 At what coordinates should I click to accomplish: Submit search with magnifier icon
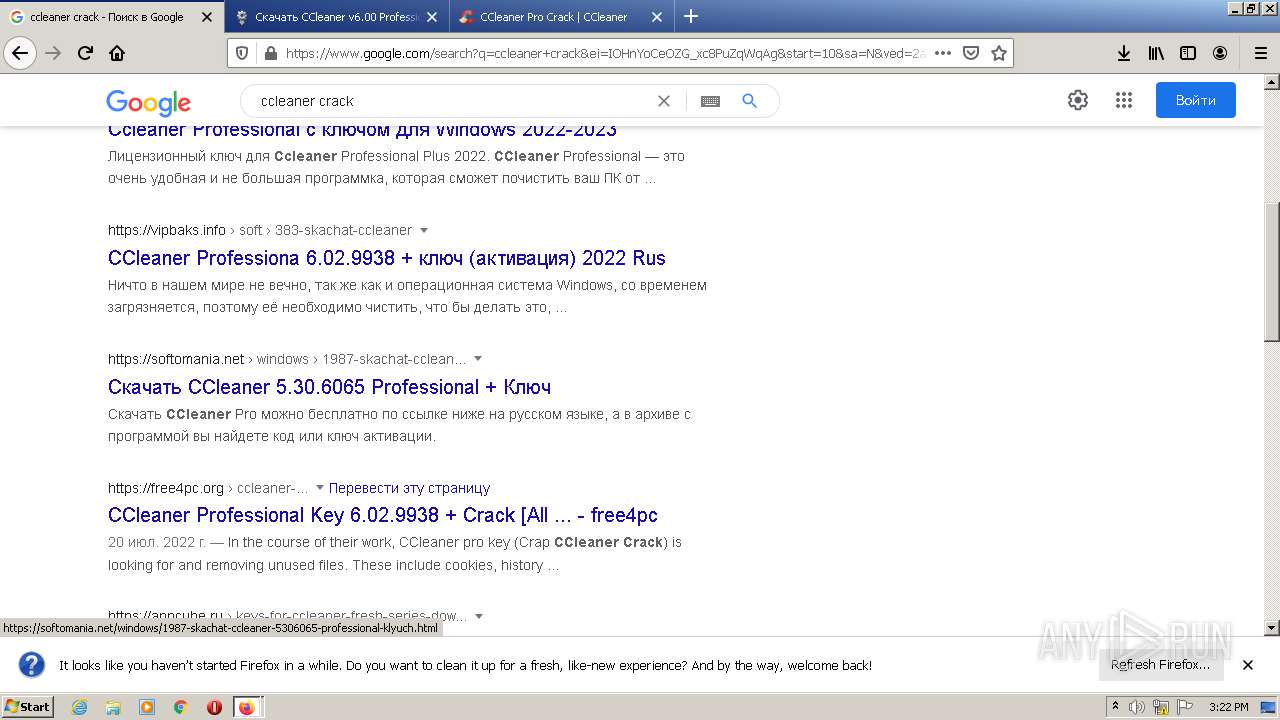pyautogui.click(x=750, y=101)
